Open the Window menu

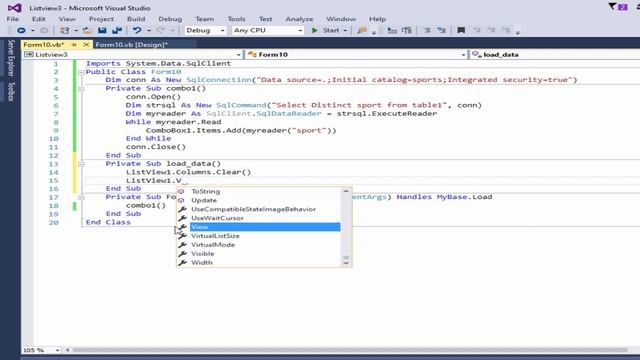[340, 19]
